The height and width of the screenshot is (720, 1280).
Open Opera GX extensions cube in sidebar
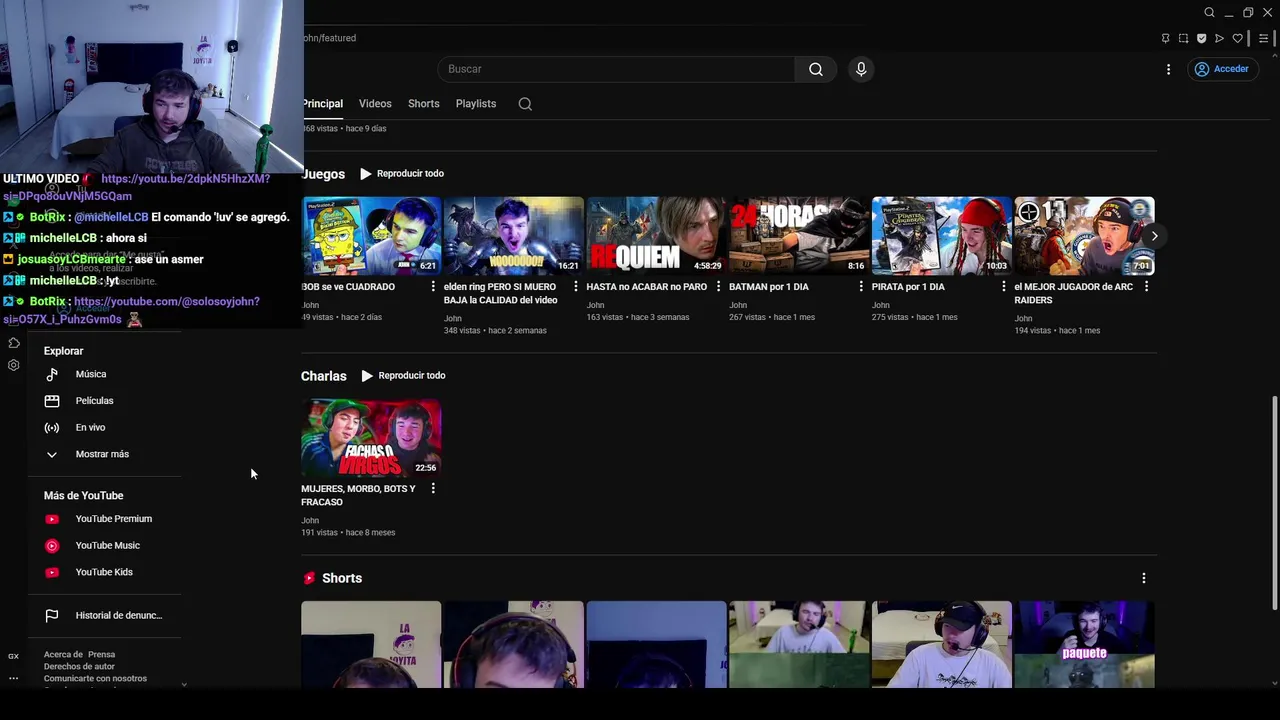pyautogui.click(x=14, y=343)
